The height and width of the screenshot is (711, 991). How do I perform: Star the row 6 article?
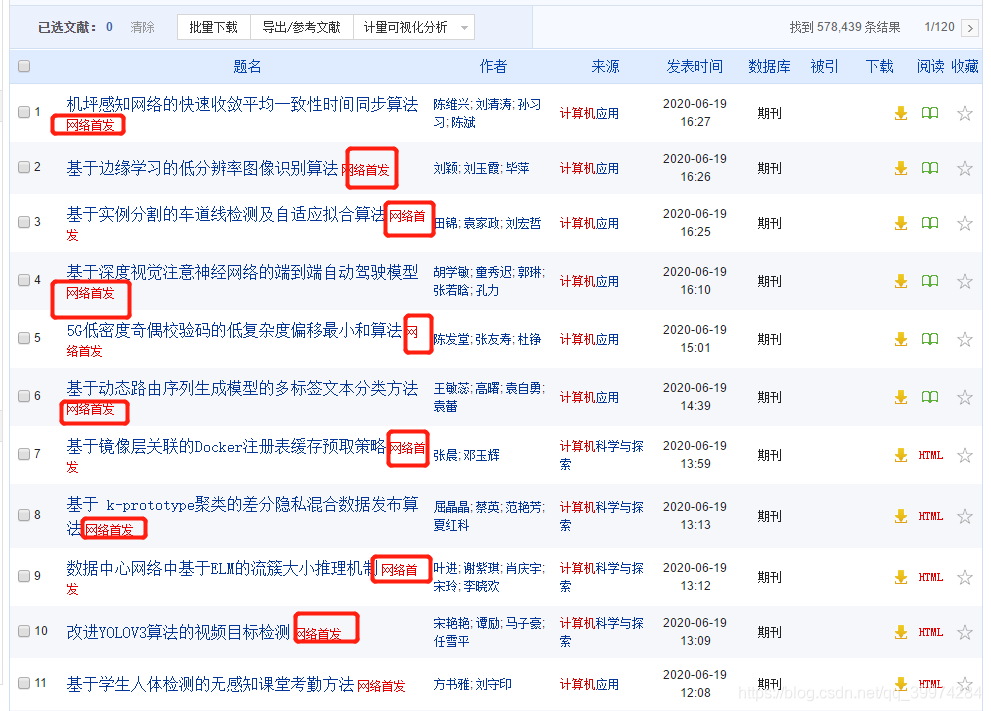964,398
